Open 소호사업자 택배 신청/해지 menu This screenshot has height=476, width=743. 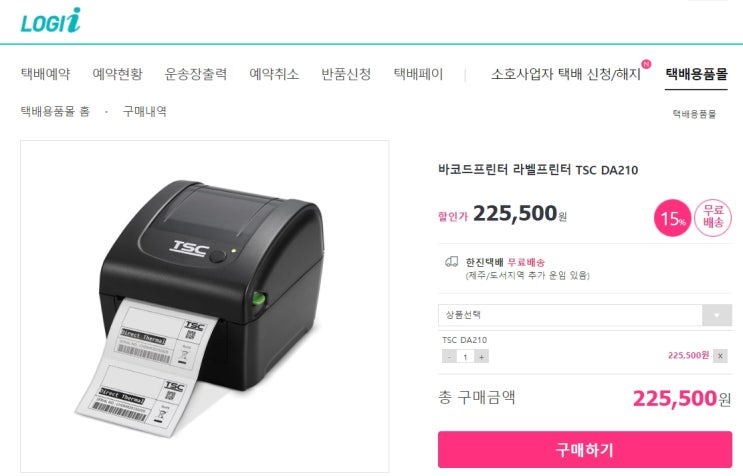[566, 74]
